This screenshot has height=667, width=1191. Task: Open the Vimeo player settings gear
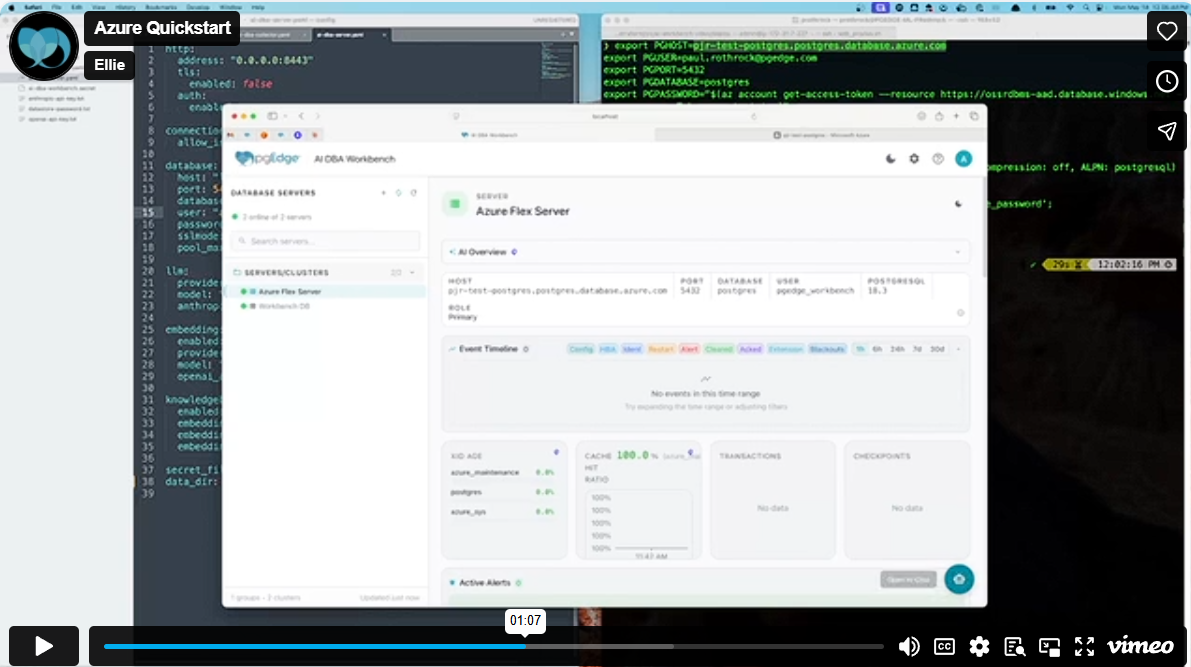coord(979,646)
